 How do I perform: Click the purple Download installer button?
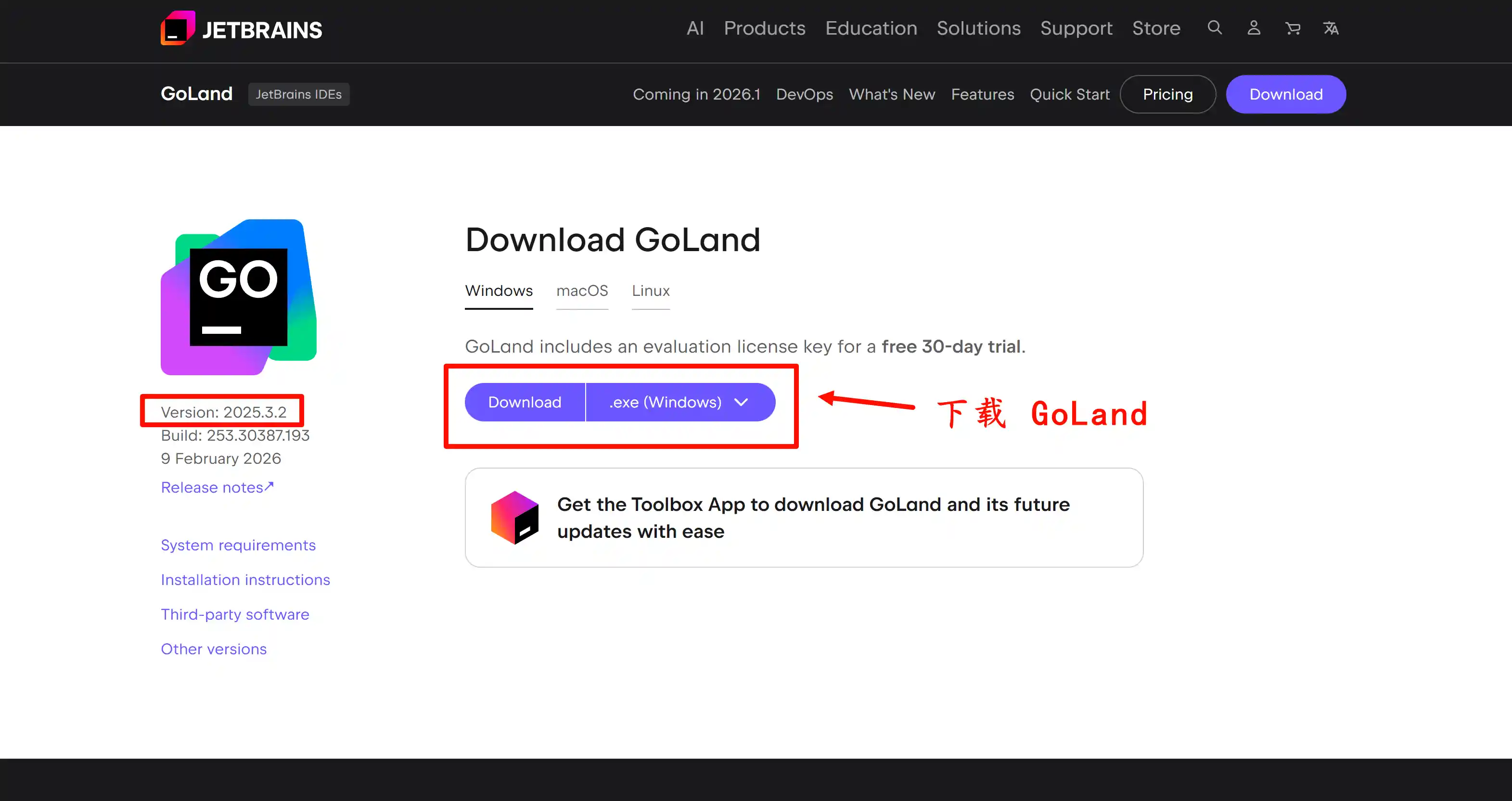(x=525, y=402)
